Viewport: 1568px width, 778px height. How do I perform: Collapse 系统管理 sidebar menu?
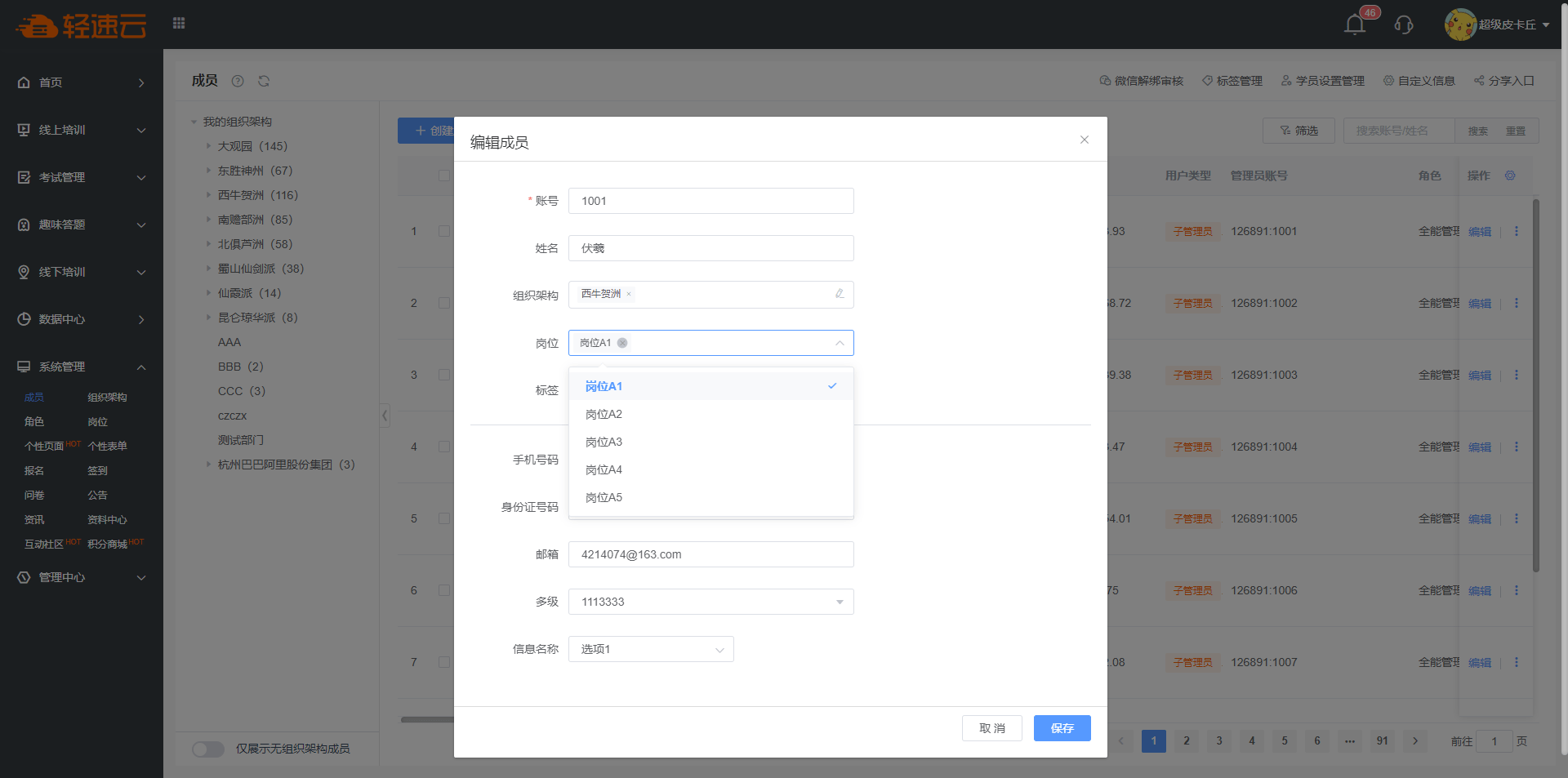(82, 367)
